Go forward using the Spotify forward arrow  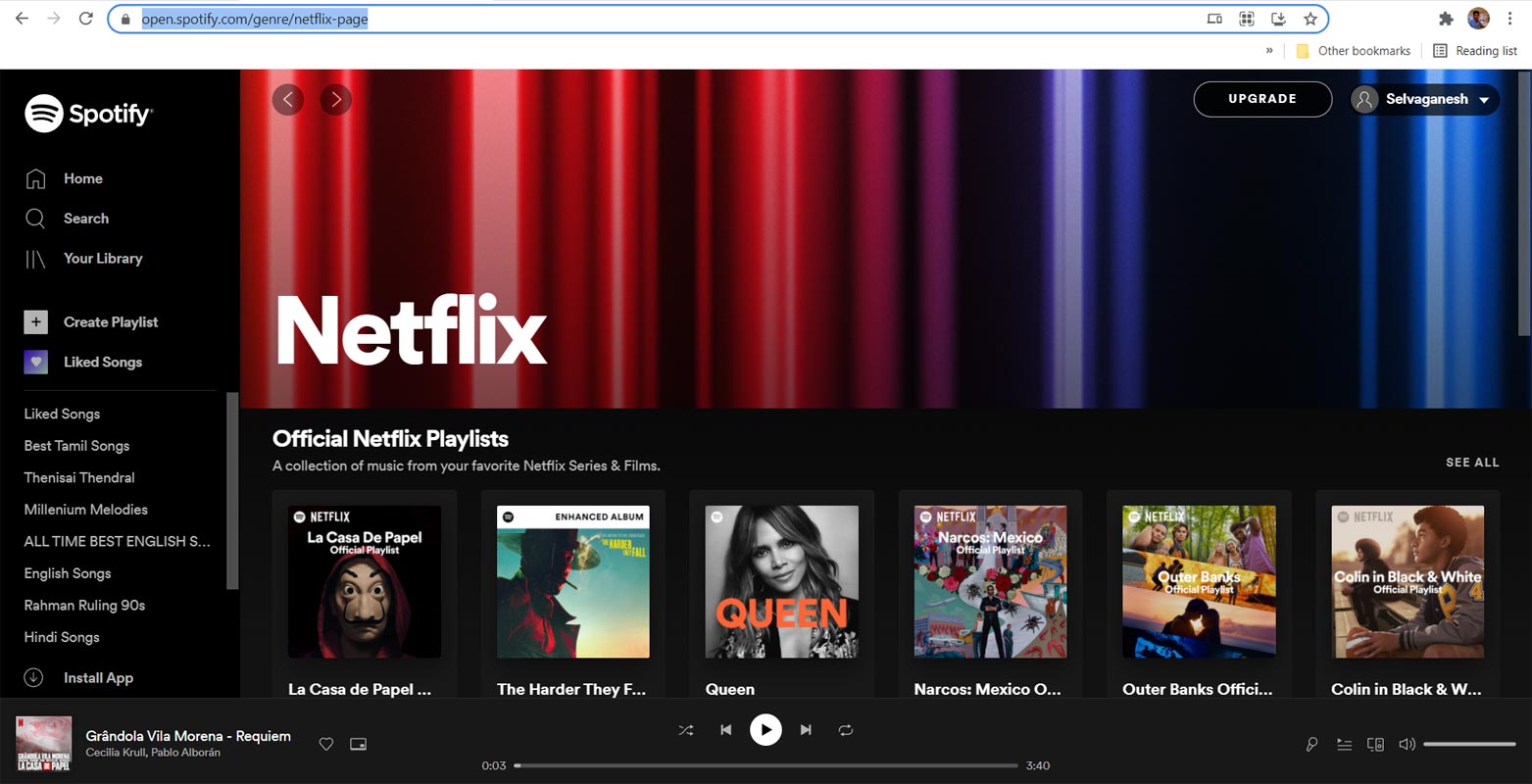pyautogui.click(x=335, y=99)
